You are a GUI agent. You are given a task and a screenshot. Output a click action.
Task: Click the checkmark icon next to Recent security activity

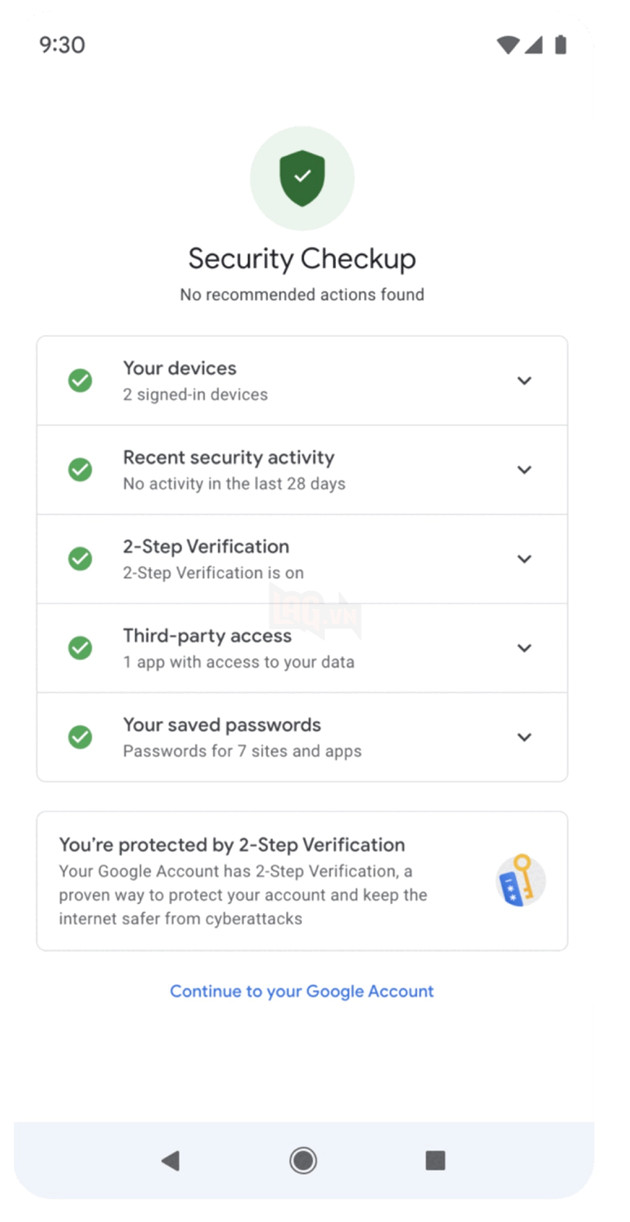80,469
